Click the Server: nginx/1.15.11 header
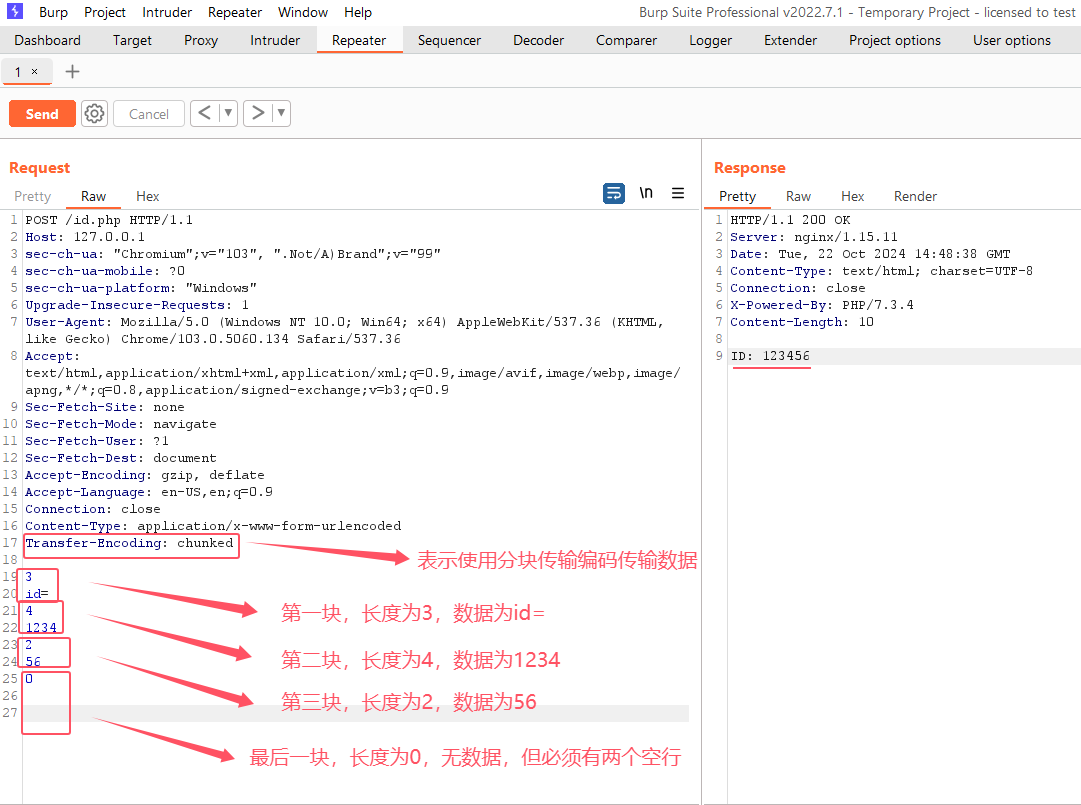 click(x=814, y=237)
